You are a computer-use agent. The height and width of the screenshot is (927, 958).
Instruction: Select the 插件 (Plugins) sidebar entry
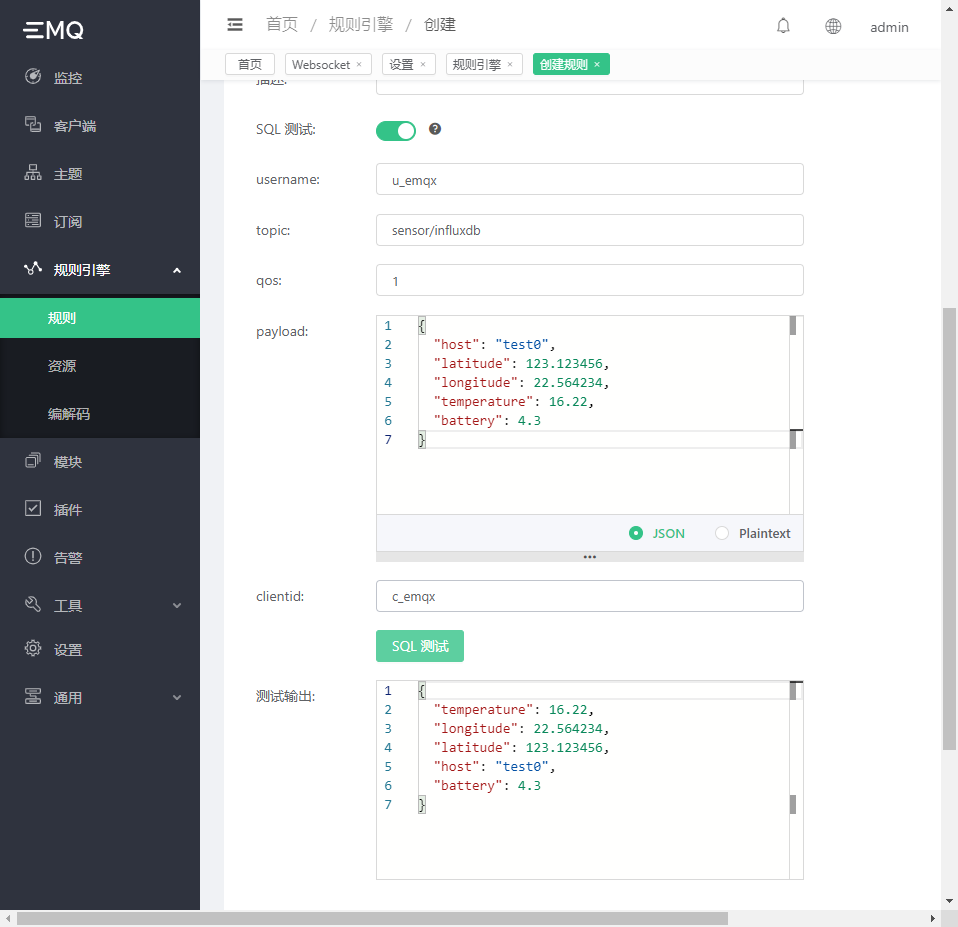click(67, 509)
